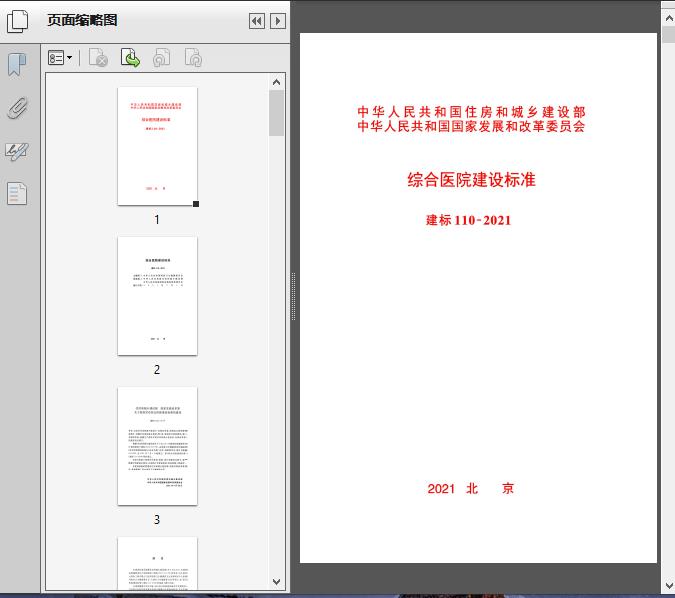Click the text 2021 北 京
The image size is (675, 598).
471,489
